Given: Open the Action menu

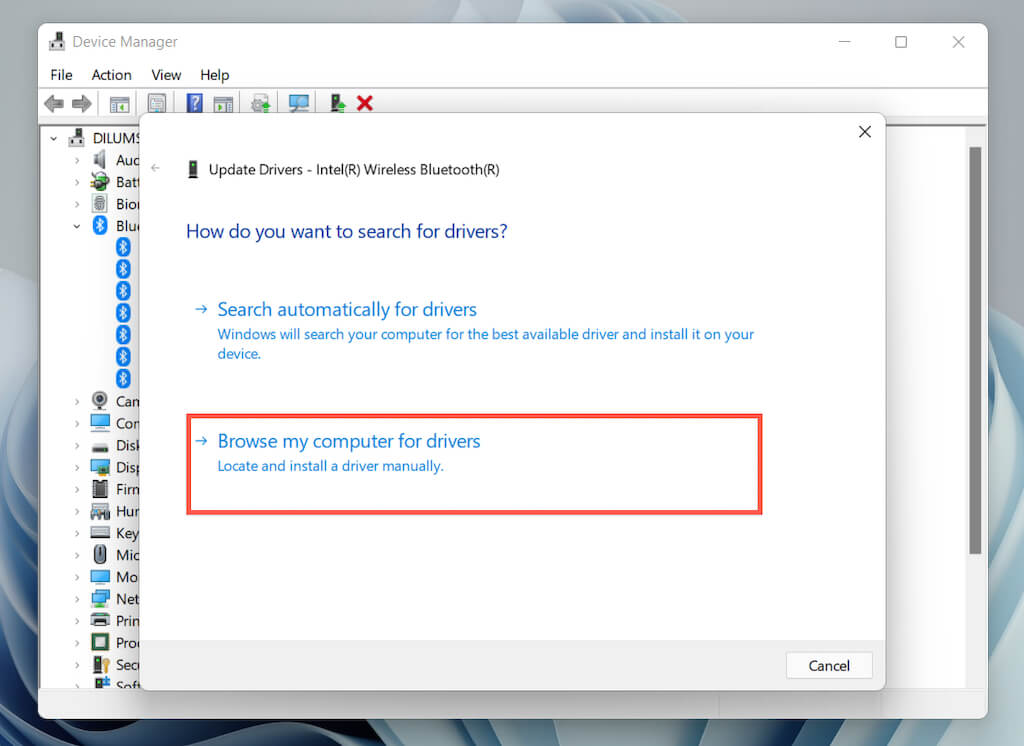Looking at the screenshot, I should pyautogui.click(x=112, y=74).
